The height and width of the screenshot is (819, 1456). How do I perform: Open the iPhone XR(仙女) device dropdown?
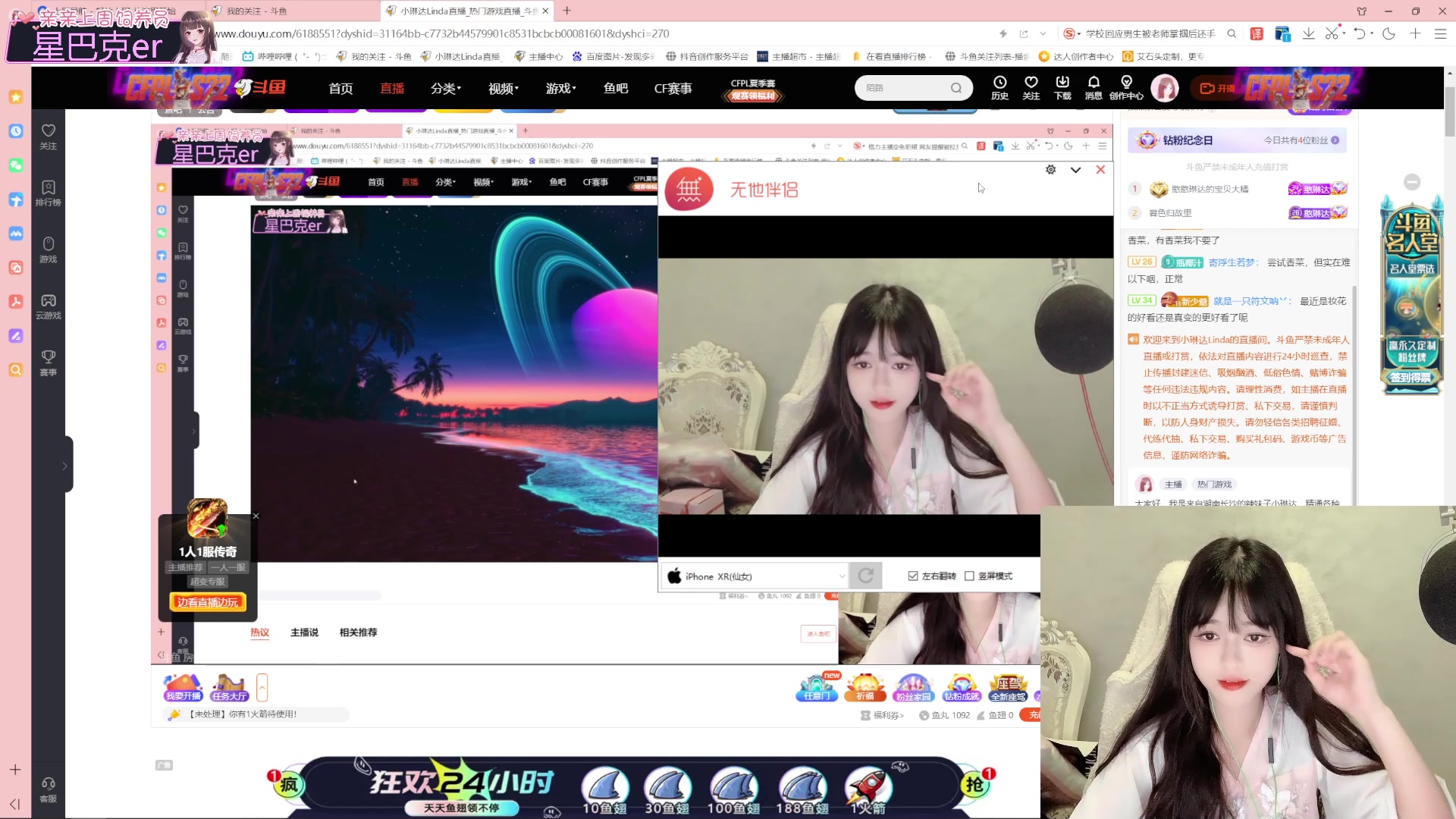tap(755, 576)
